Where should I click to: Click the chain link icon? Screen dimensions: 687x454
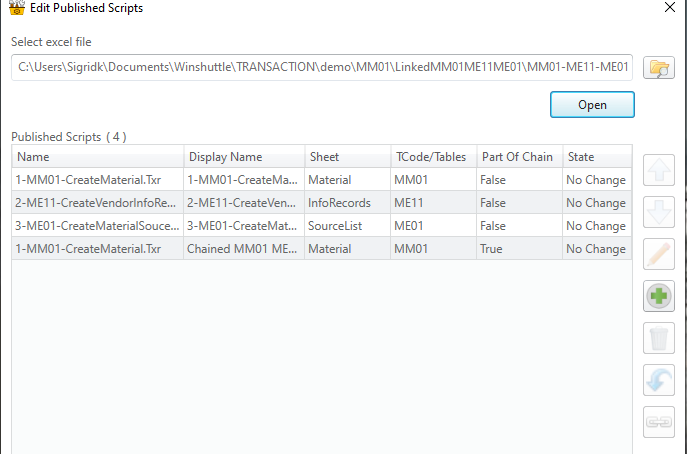(658, 422)
